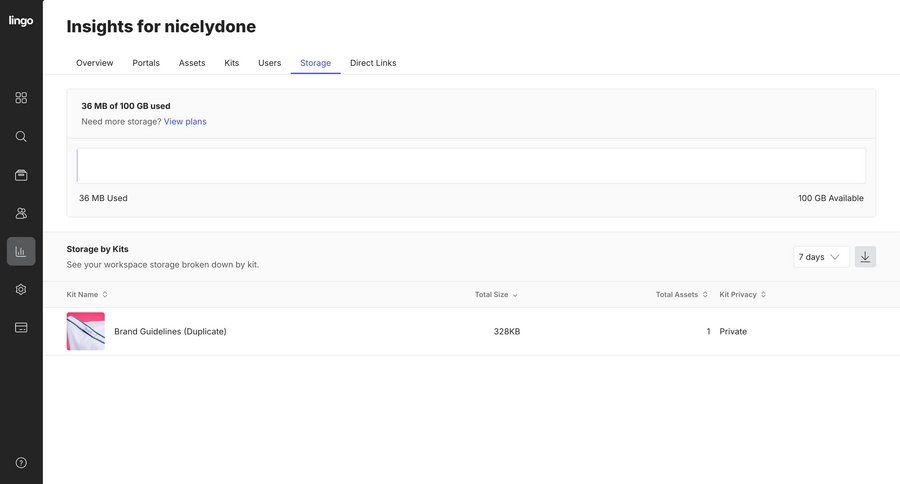
Task: Switch to the Overview tab
Action: pos(95,63)
